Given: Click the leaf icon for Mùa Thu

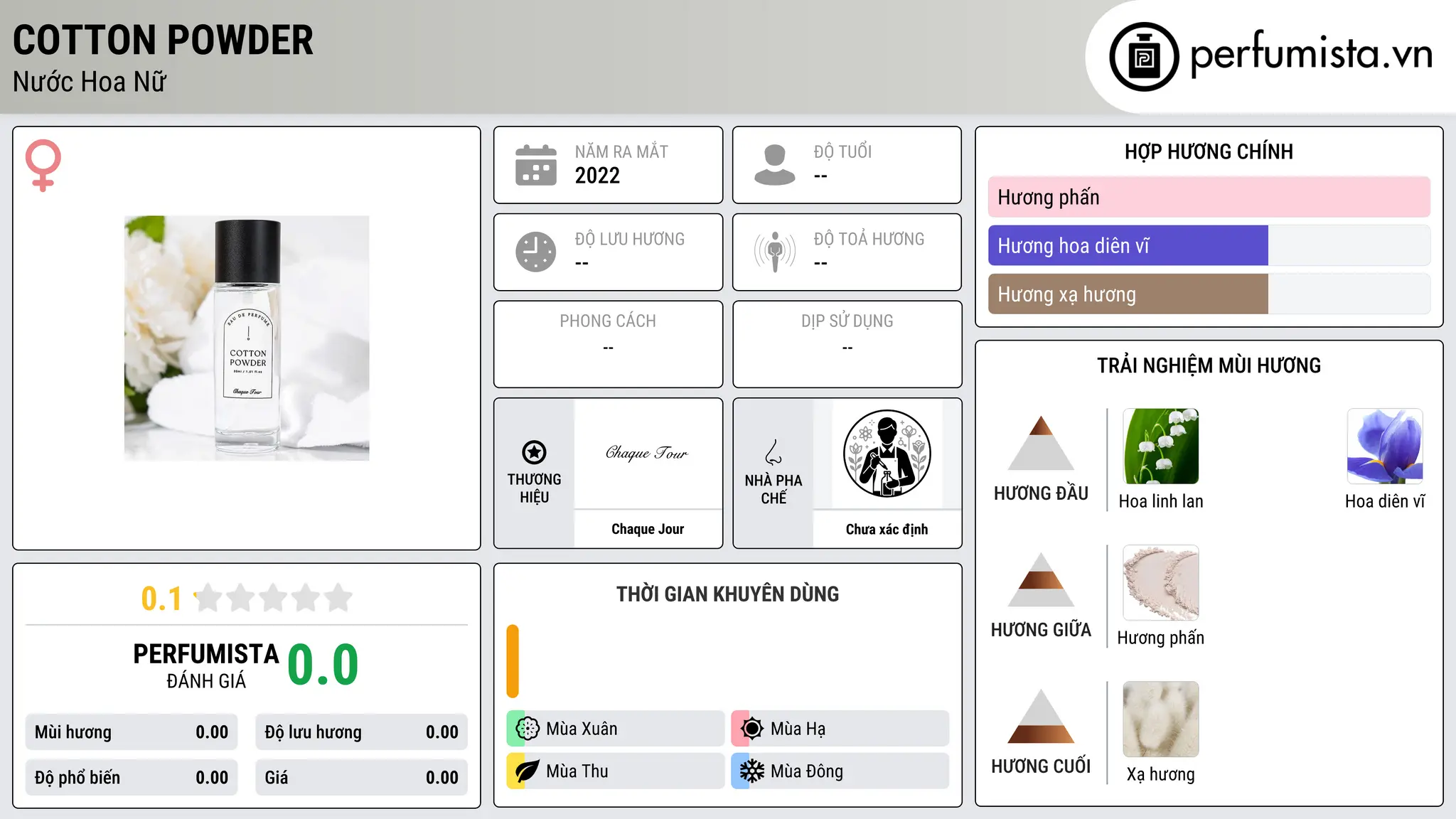Looking at the screenshot, I should (x=528, y=771).
